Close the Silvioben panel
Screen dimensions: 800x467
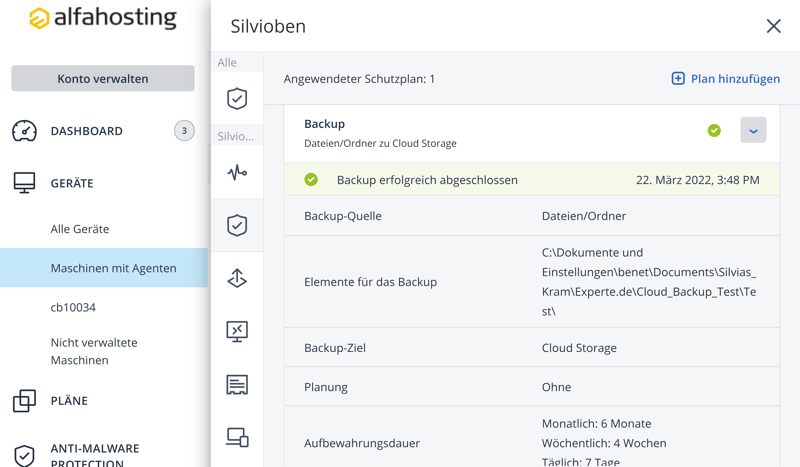tap(773, 26)
